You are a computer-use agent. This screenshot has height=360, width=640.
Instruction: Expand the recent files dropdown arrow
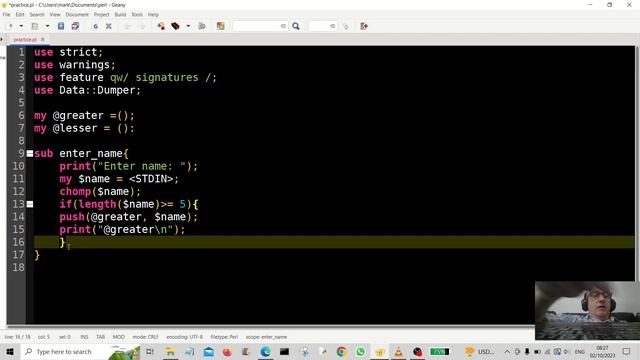(47, 26)
